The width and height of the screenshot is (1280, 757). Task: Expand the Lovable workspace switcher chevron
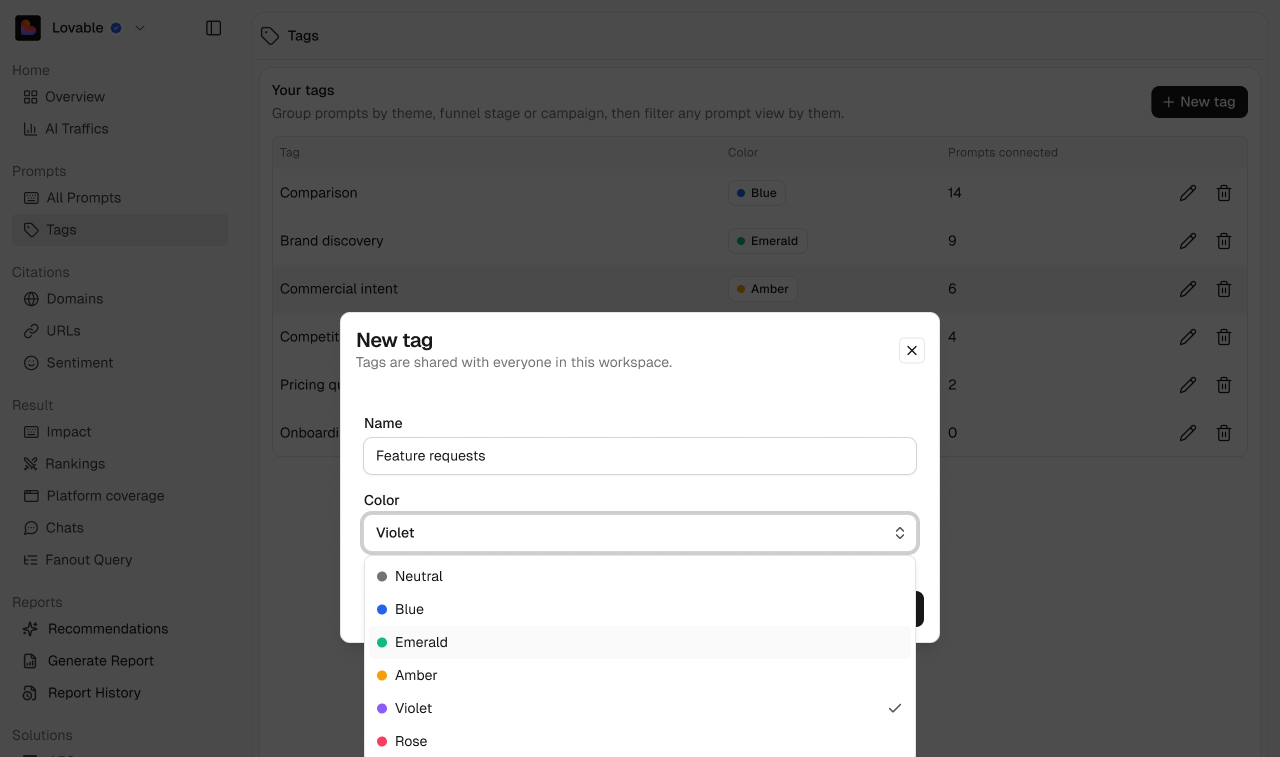pos(140,28)
